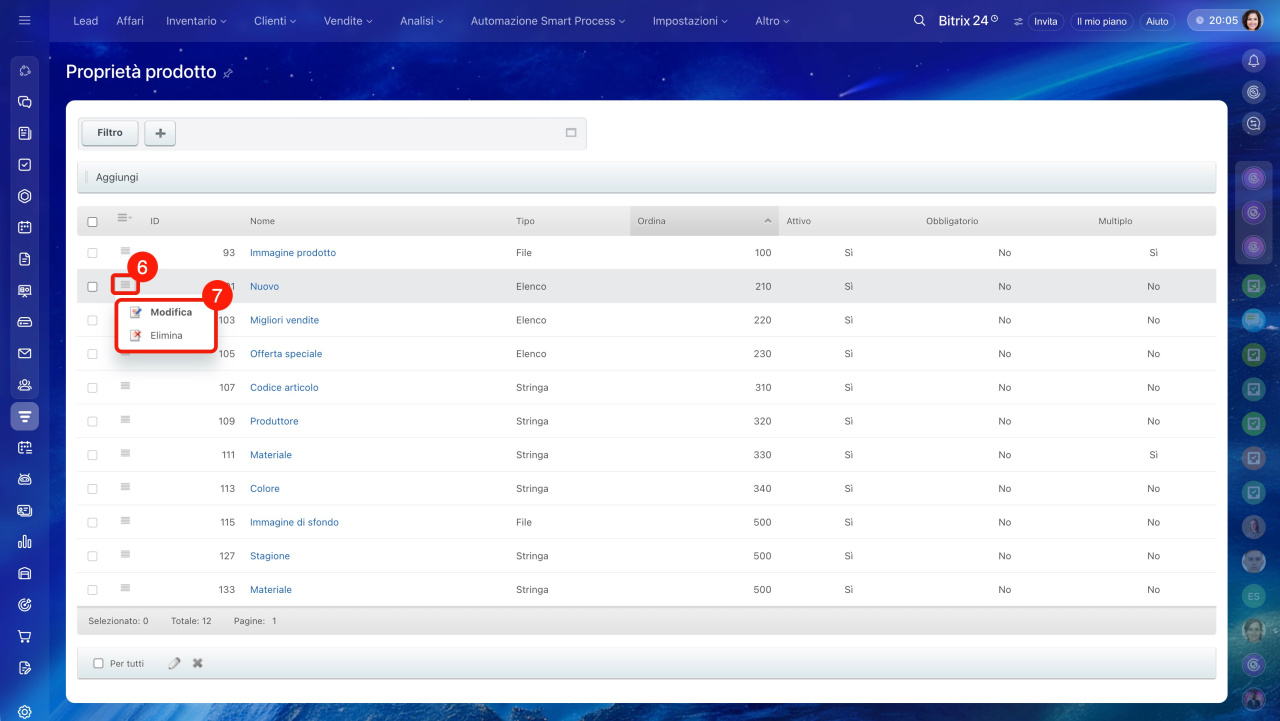Image resolution: width=1280 pixels, height=721 pixels.
Task: Open the shopping cart icon in left sidebar
Action: tap(25, 636)
